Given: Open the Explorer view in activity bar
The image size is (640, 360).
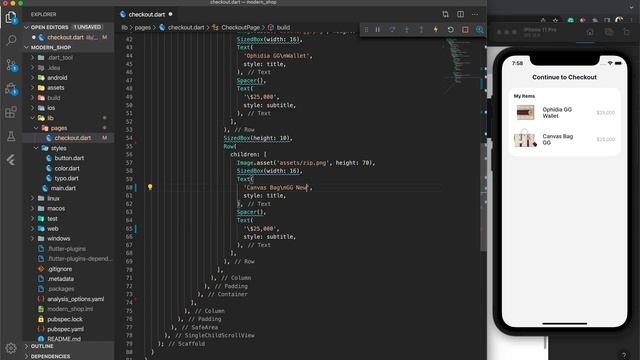Looking at the screenshot, I should (11, 17).
